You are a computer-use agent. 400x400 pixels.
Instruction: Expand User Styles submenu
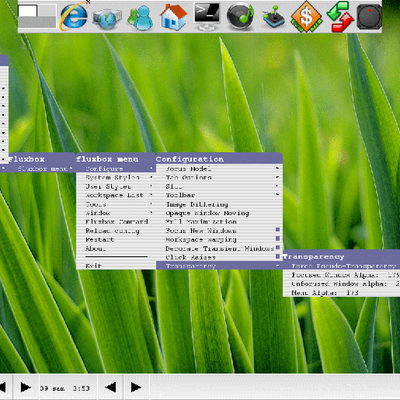pos(116,186)
